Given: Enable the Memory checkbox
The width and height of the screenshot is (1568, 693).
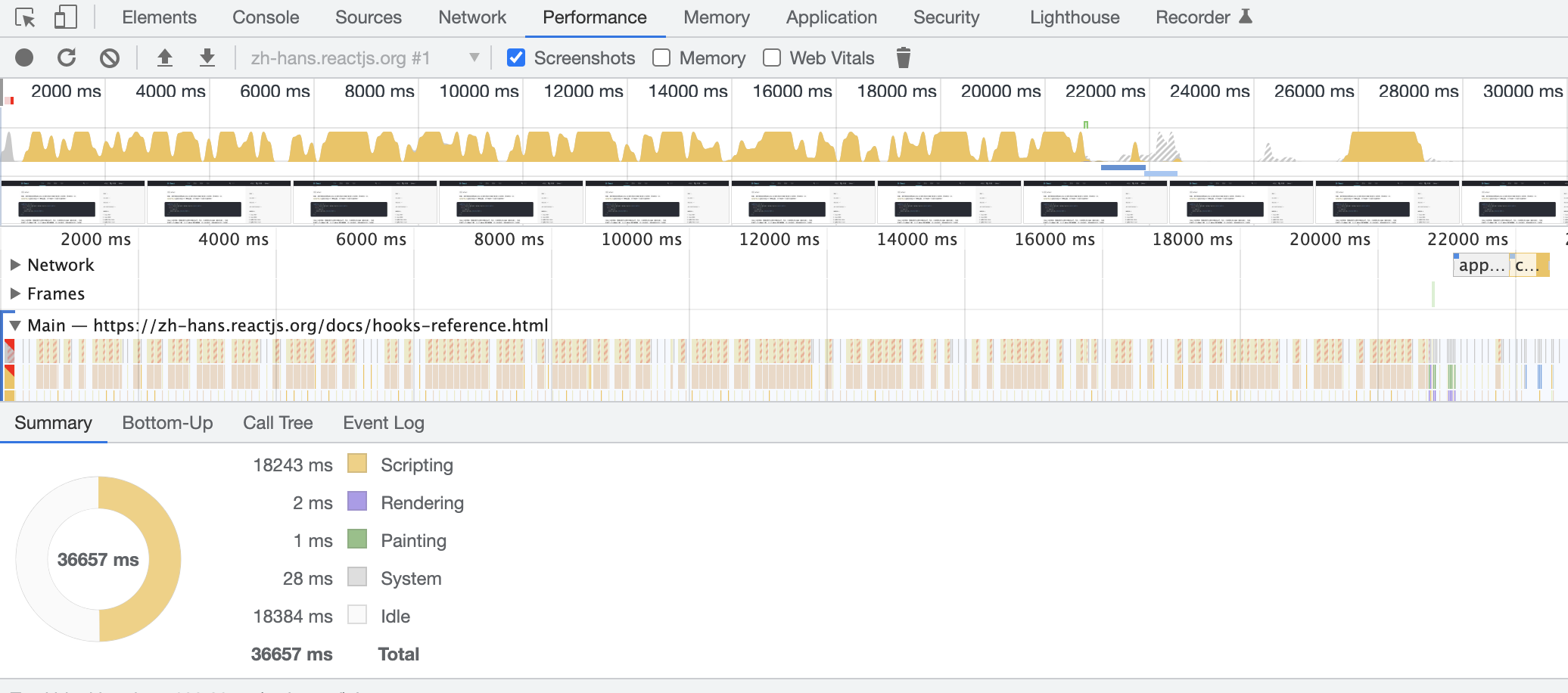Looking at the screenshot, I should (x=661, y=57).
